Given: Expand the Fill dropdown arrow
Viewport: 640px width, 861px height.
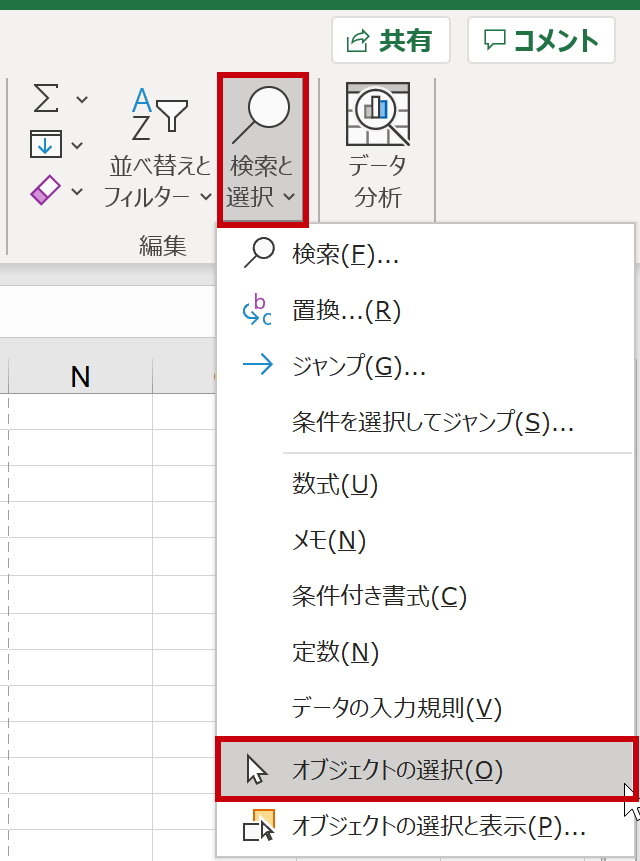Looking at the screenshot, I should (78, 146).
